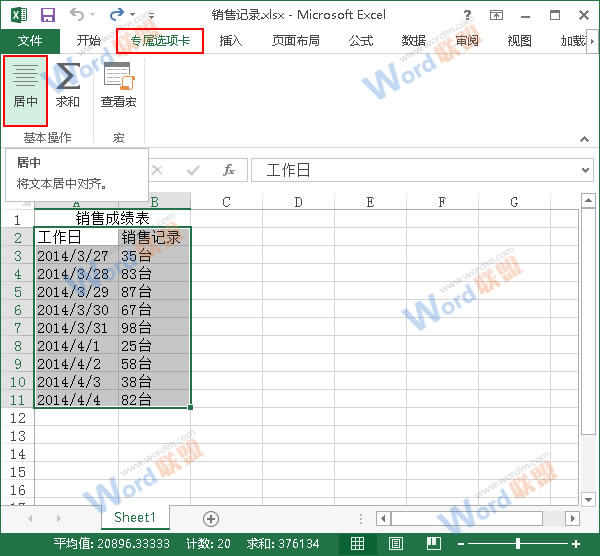Screen dimensions: 600x556
Task: Click the Sheet1 tab
Action: tap(135, 518)
